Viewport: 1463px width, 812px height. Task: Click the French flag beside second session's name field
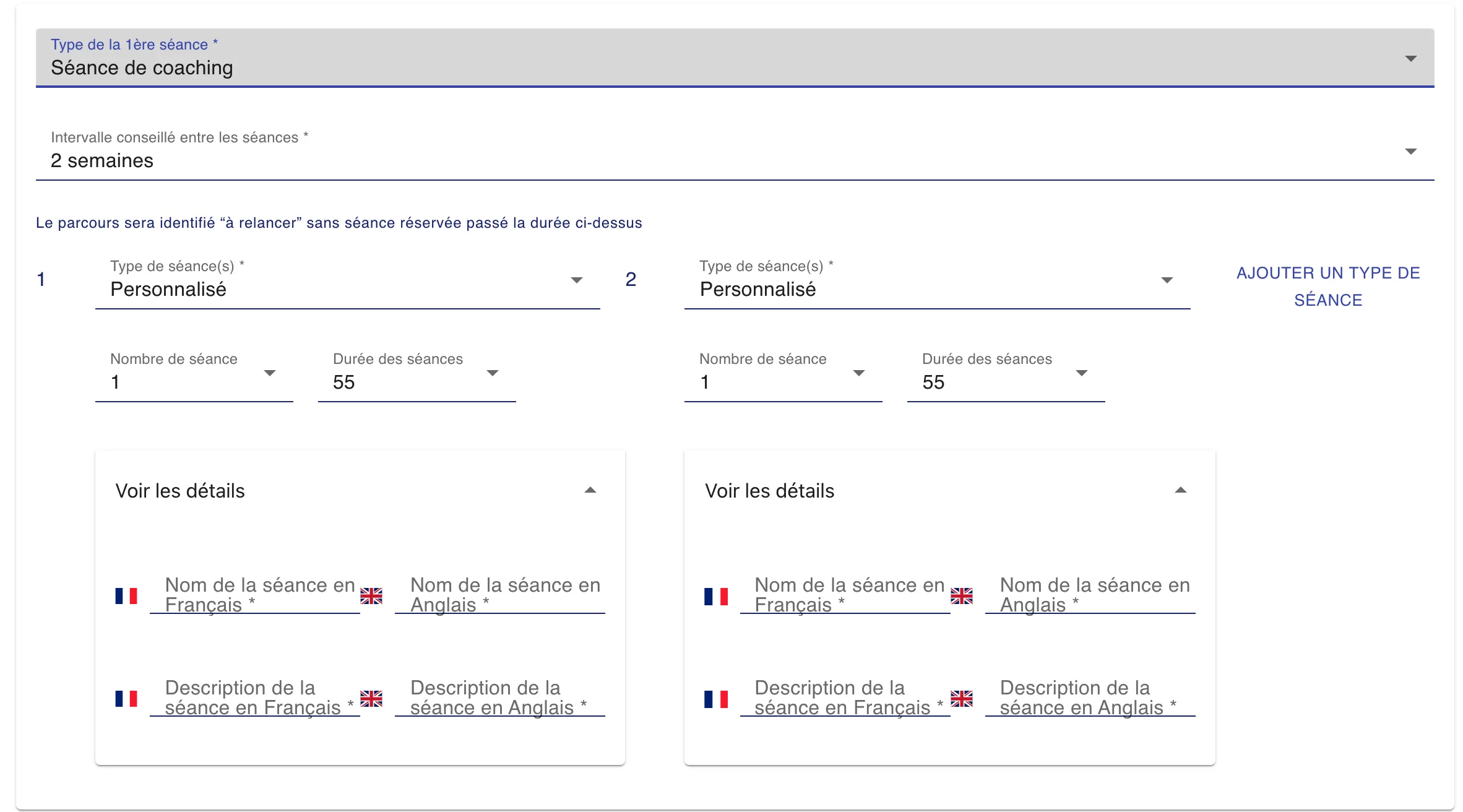coord(716,596)
